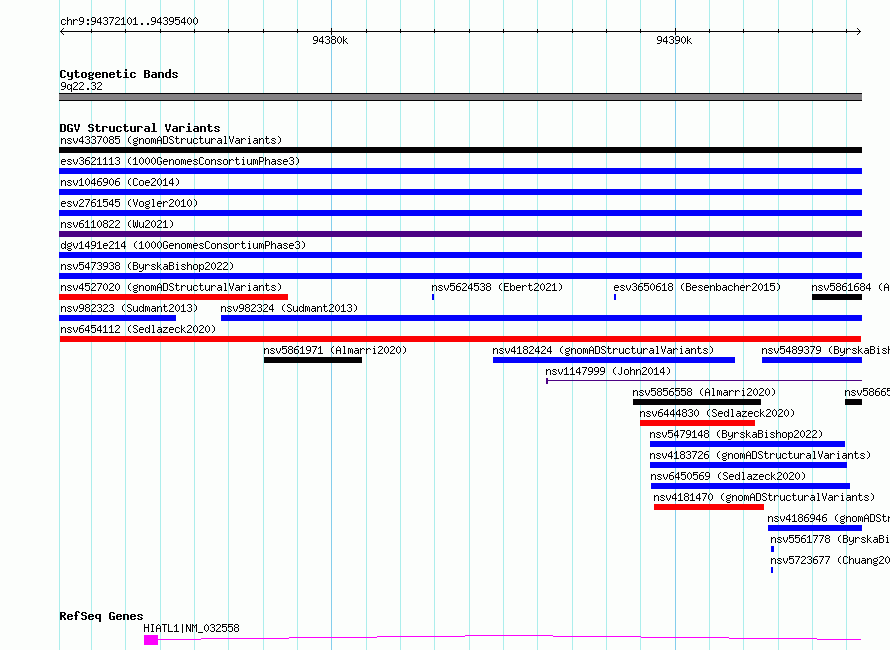Click the 94380k ruler position label
Image resolution: width=890 pixels, height=650 pixels.
[330, 40]
